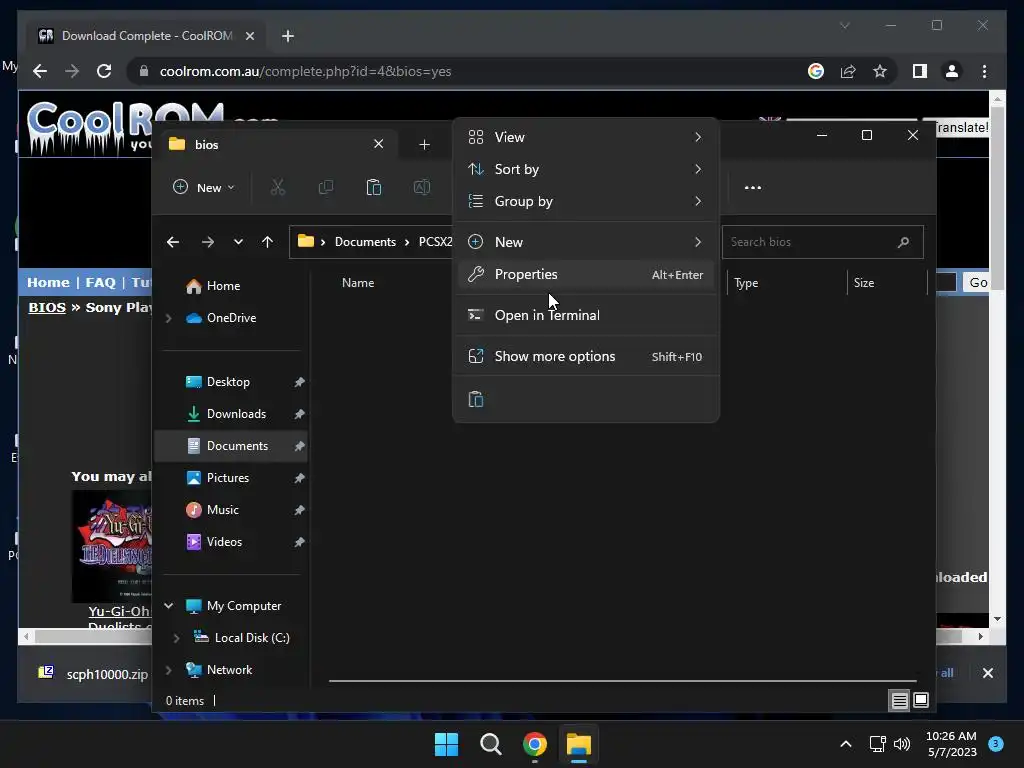Select Open in Terminal
This screenshot has width=1024, height=768.
pyautogui.click(x=586, y=315)
